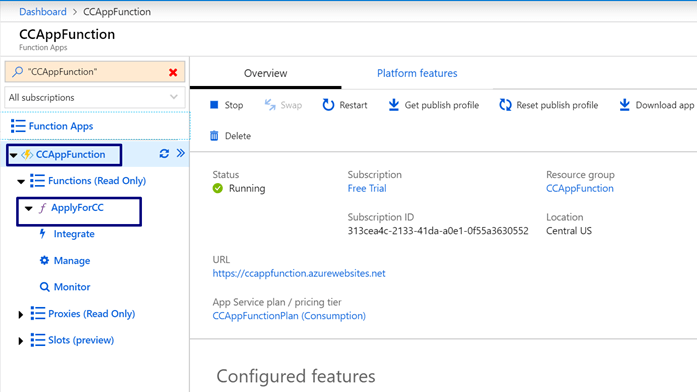
Task: Open the CCAppFunction resource group link
Action: tap(580, 188)
